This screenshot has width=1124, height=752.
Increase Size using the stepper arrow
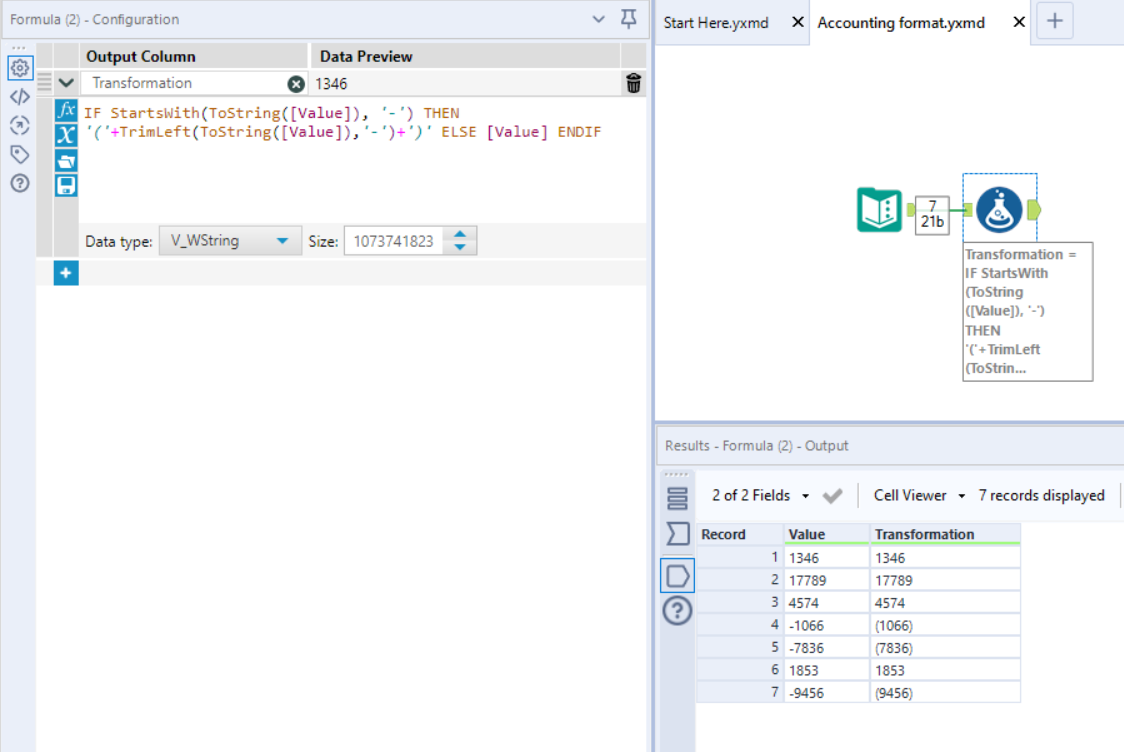point(460,235)
